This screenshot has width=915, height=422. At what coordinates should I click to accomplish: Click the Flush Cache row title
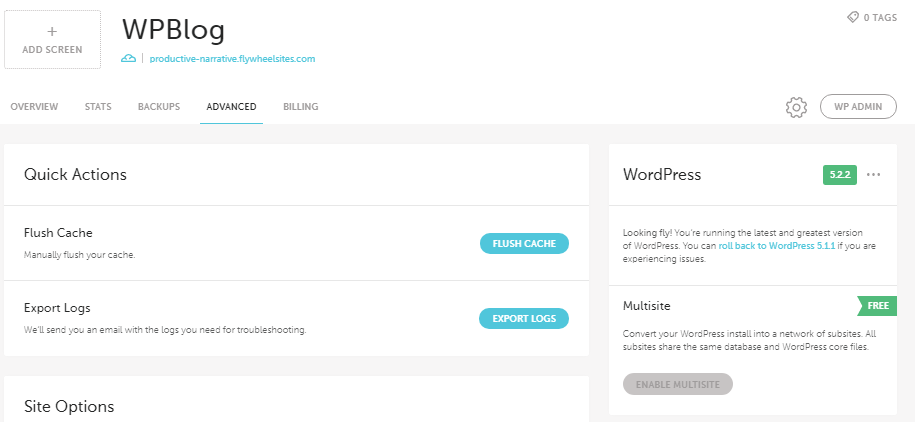[x=58, y=233]
